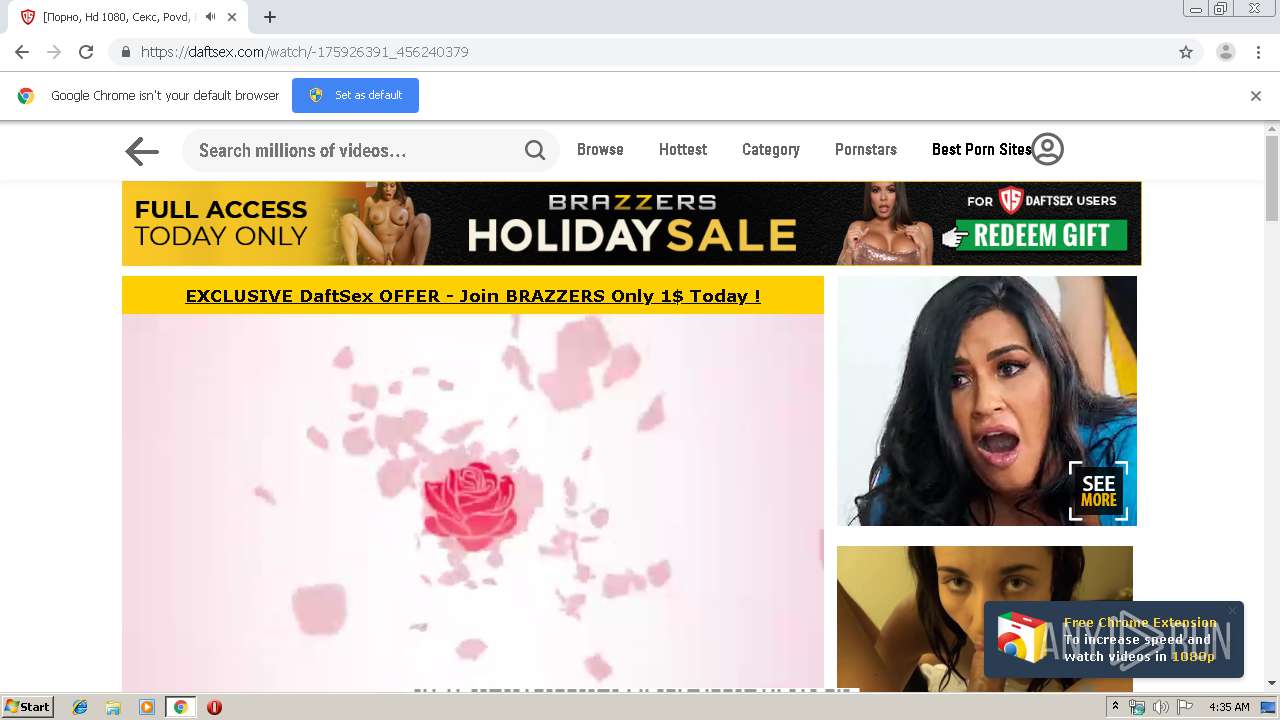Open a new tab with plus button
Screen dimensions: 1280x720
click(270, 17)
